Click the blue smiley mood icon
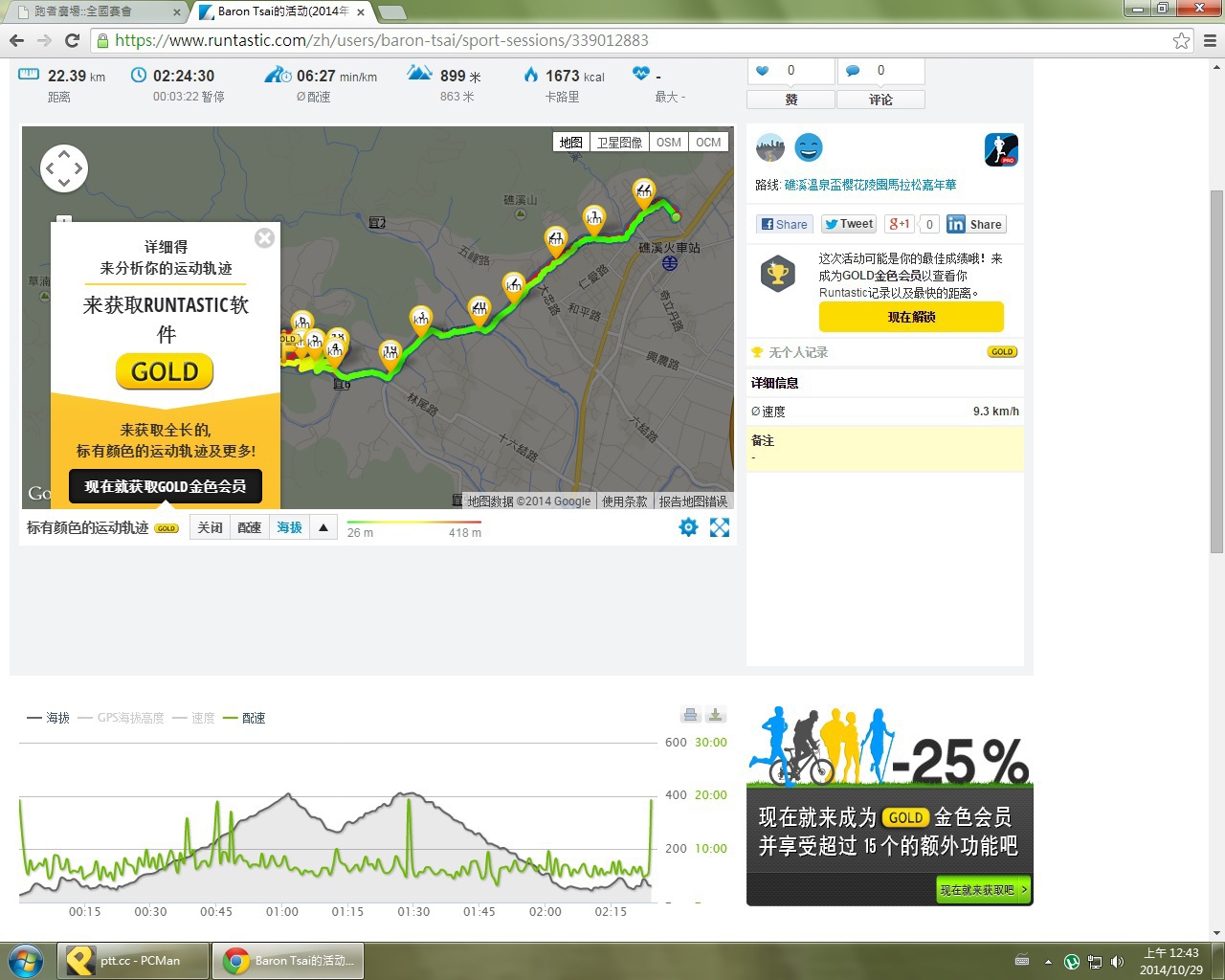Viewport: 1225px width, 980px height. 809,147
